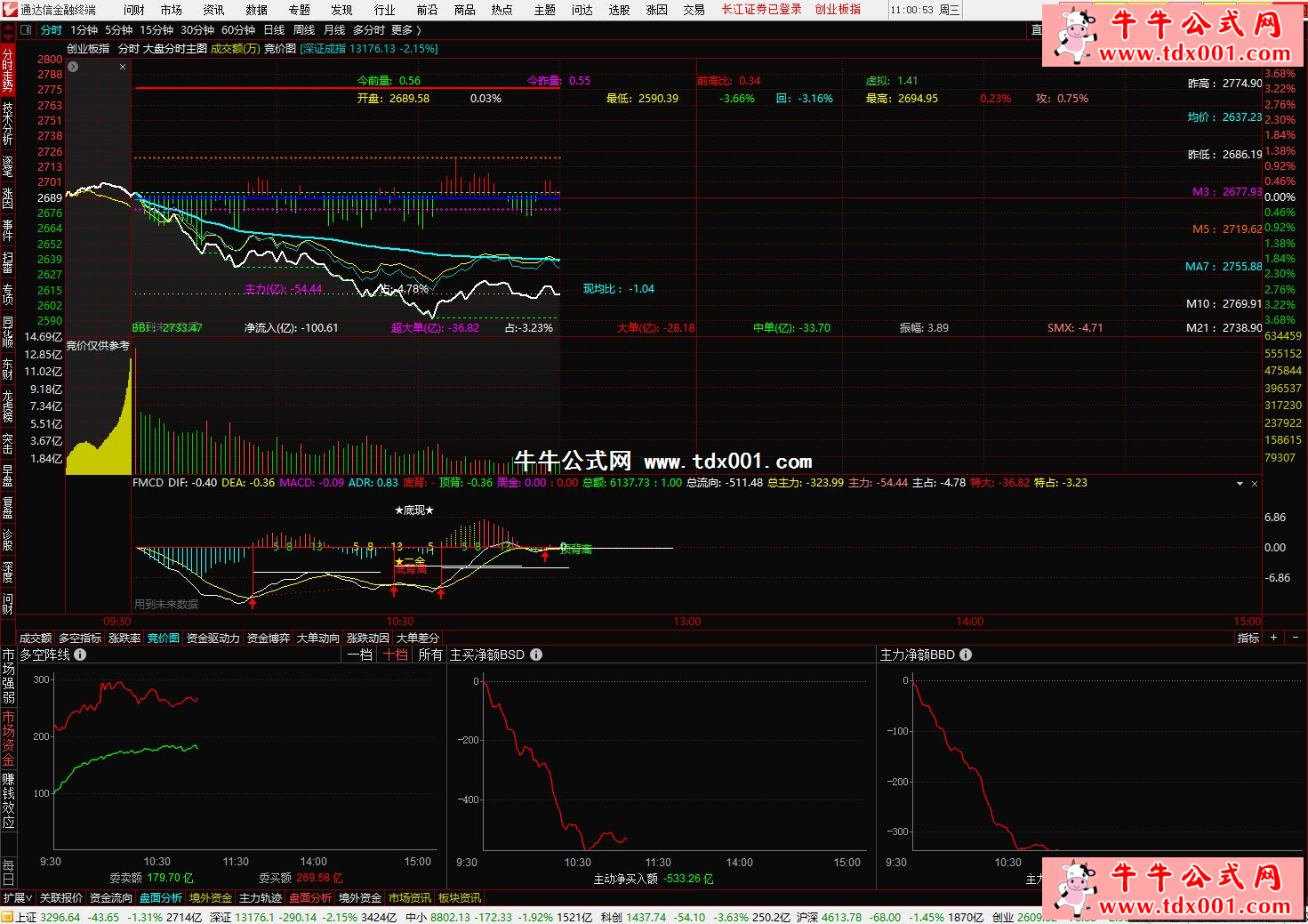Switch to the 1分钟 timeframe
The image size is (1308, 924).
click(x=84, y=30)
